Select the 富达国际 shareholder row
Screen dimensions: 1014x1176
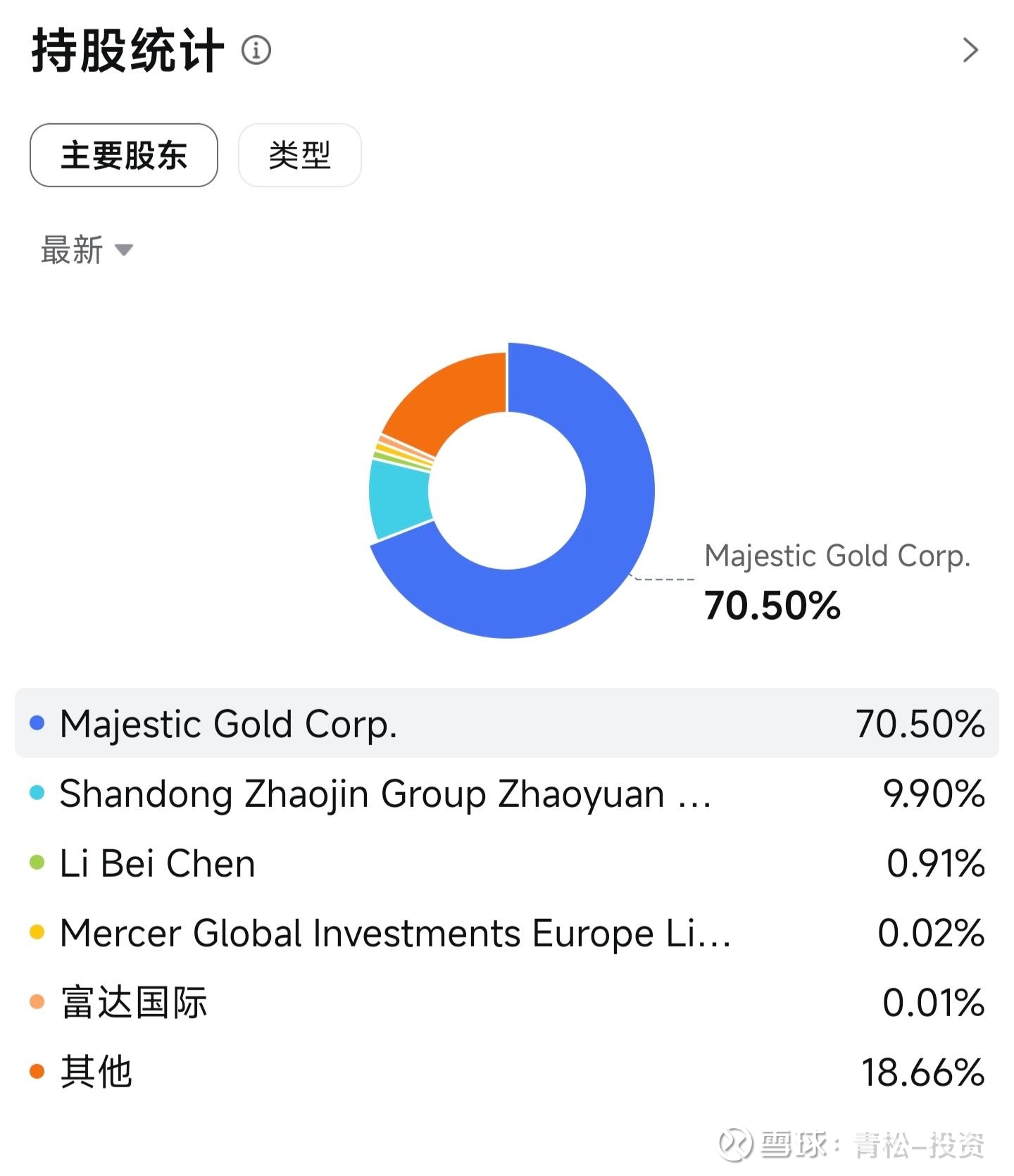click(x=507, y=1002)
